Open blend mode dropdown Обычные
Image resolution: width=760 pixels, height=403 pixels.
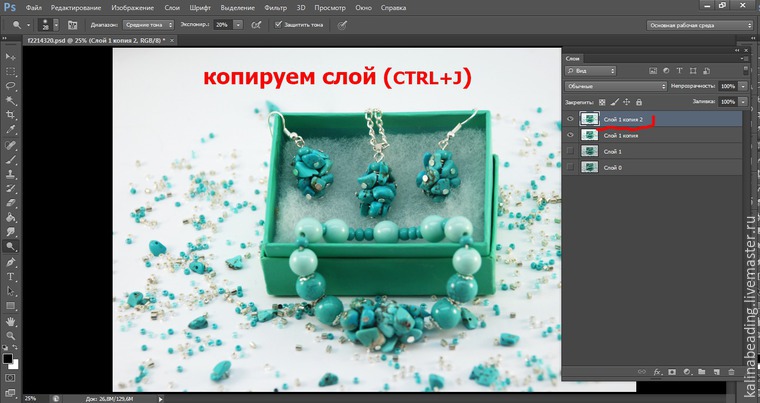click(x=616, y=86)
